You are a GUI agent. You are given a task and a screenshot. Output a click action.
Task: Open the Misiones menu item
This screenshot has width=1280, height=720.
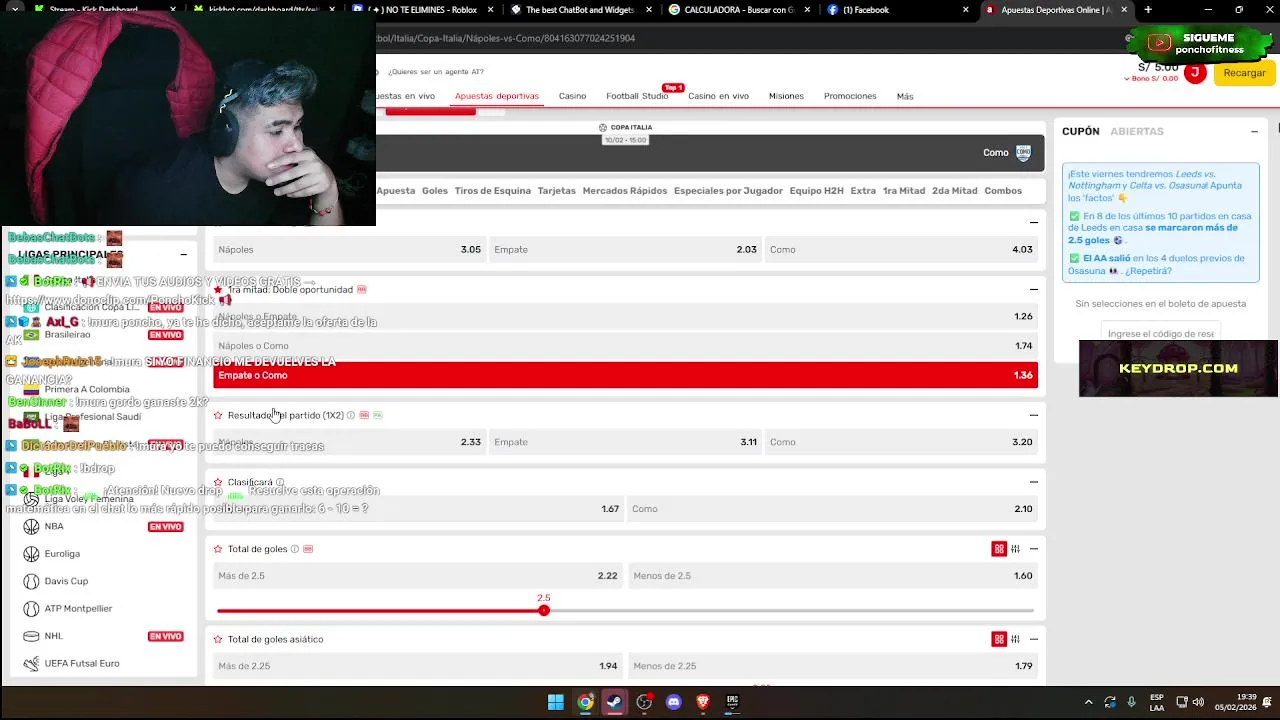(786, 96)
